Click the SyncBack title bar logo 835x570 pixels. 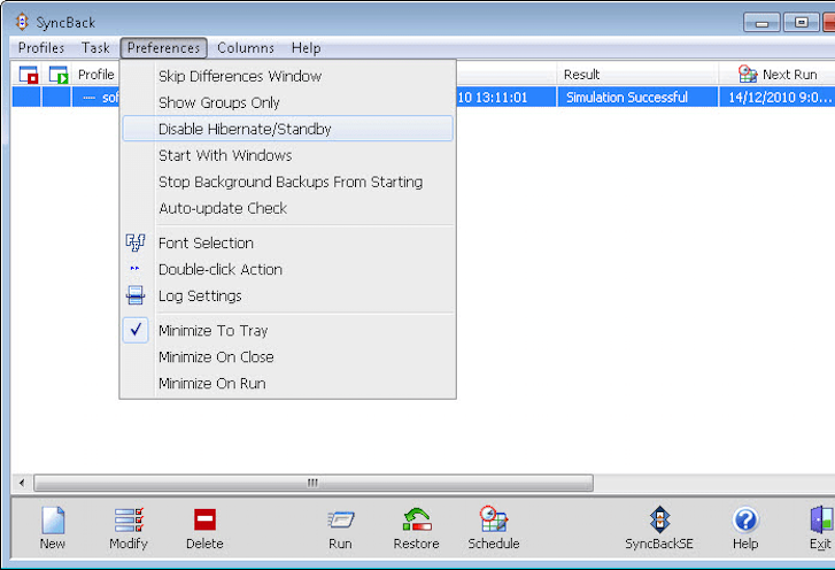(22, 22)
